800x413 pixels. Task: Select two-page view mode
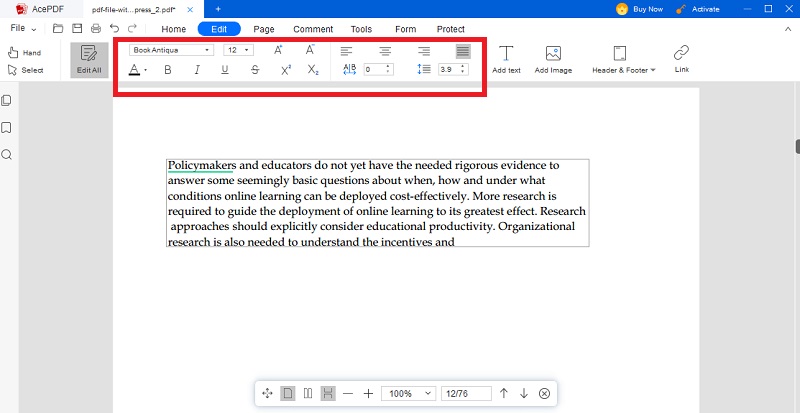[x=308, y=393]
